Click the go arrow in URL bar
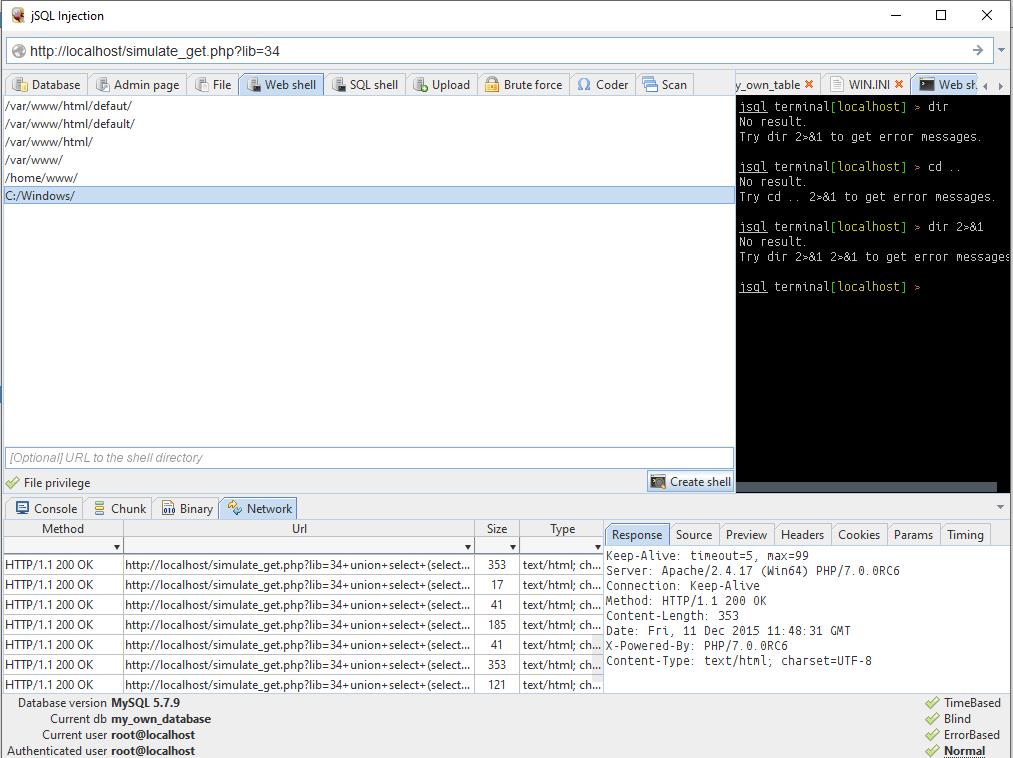1013x758 pixels. click(977, 50)
